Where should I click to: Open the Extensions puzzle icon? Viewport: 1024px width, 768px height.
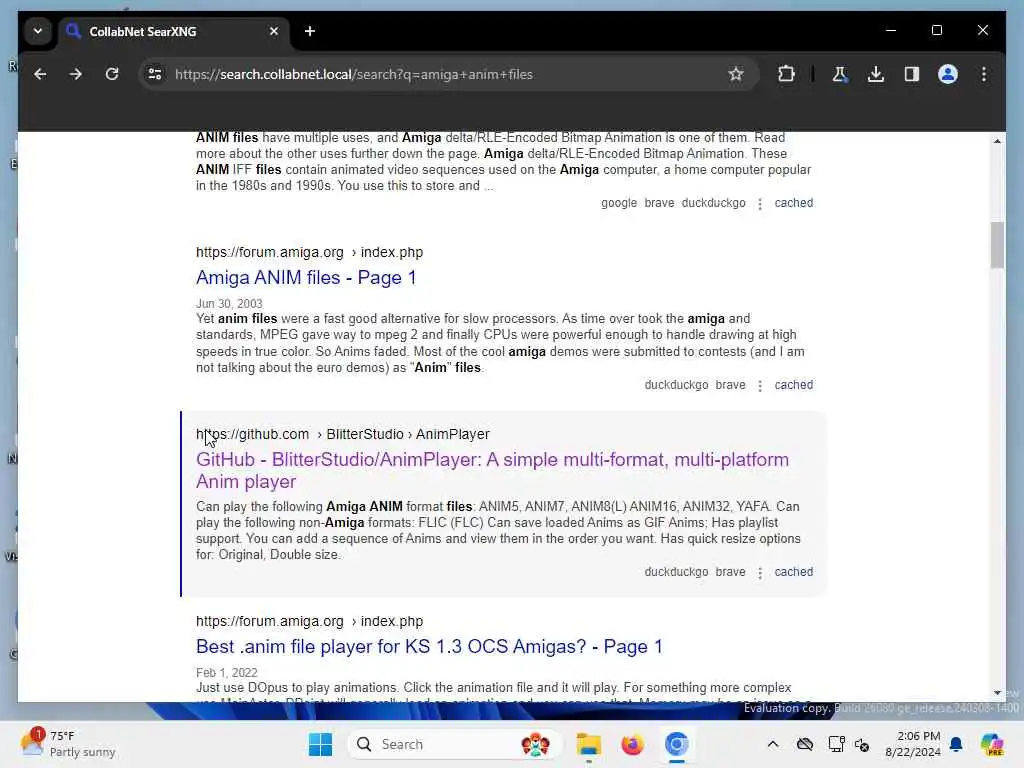(786, 74)
